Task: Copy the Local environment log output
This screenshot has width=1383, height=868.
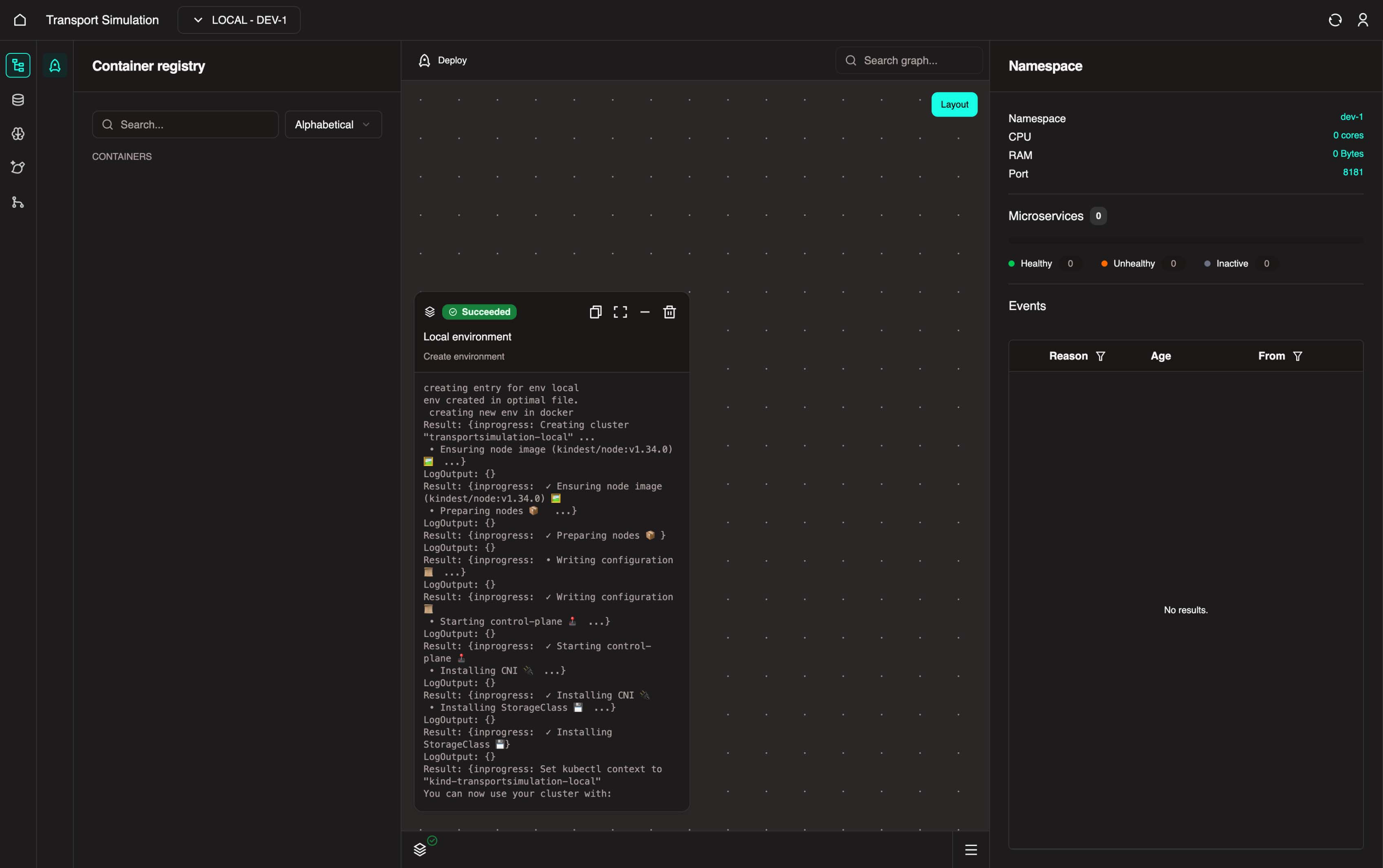Action: click(596, 312)
